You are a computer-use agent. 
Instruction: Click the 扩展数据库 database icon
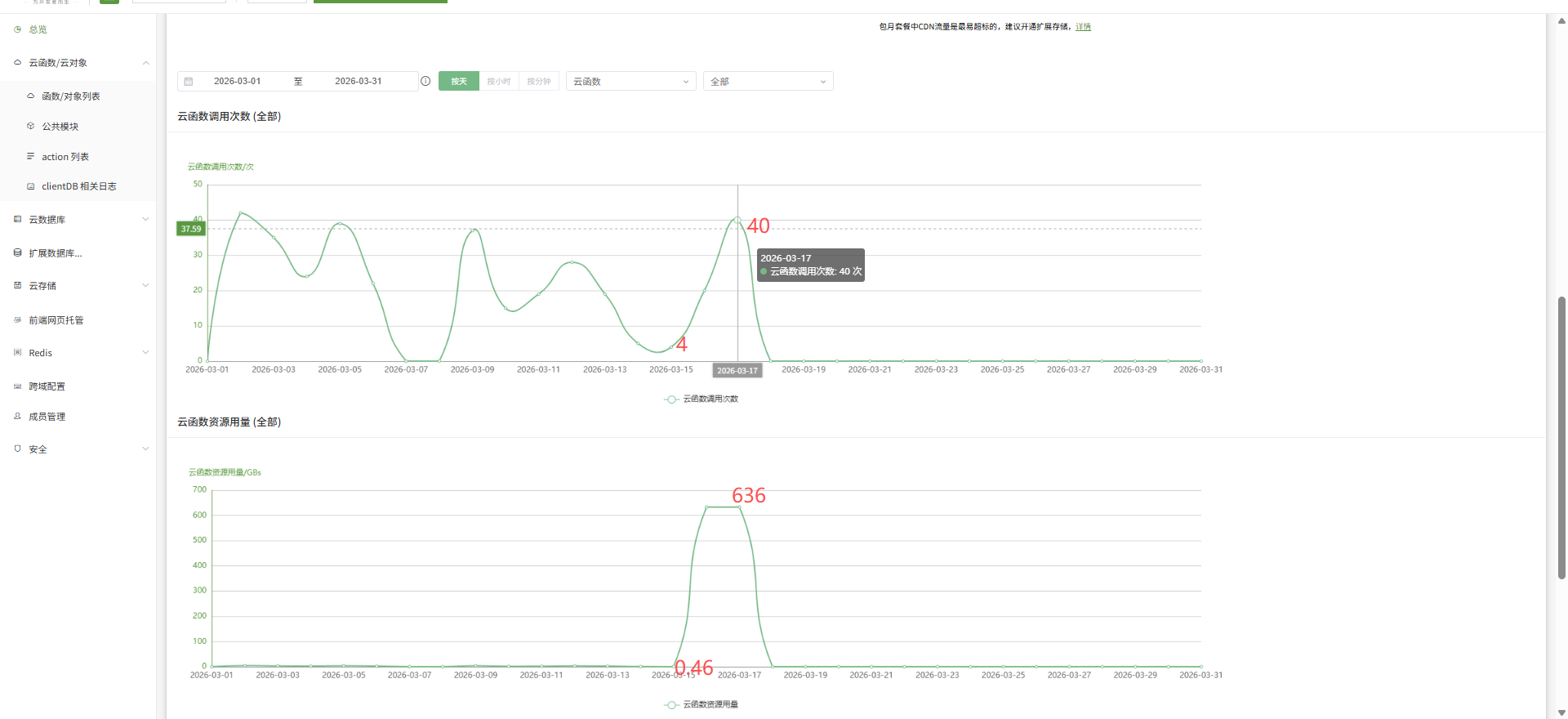pos(18,253)
